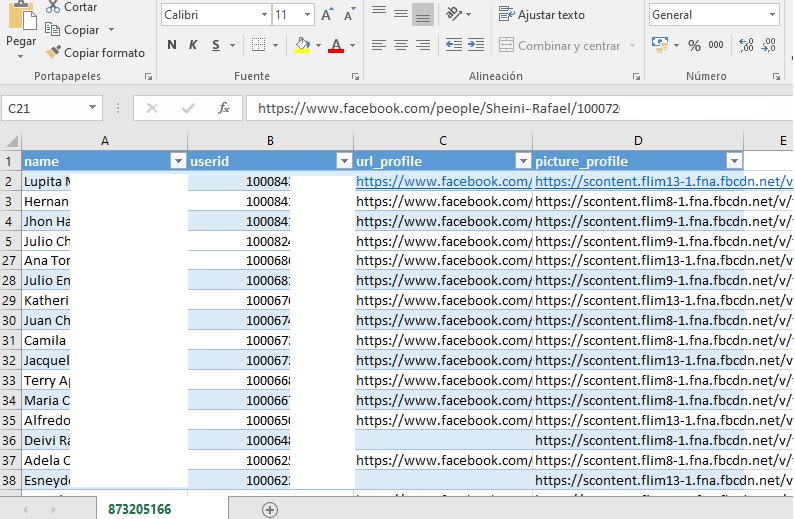Open the Facebook link in cell C2
The height and width of the screenshot is (519, 795).
point(443,181)
